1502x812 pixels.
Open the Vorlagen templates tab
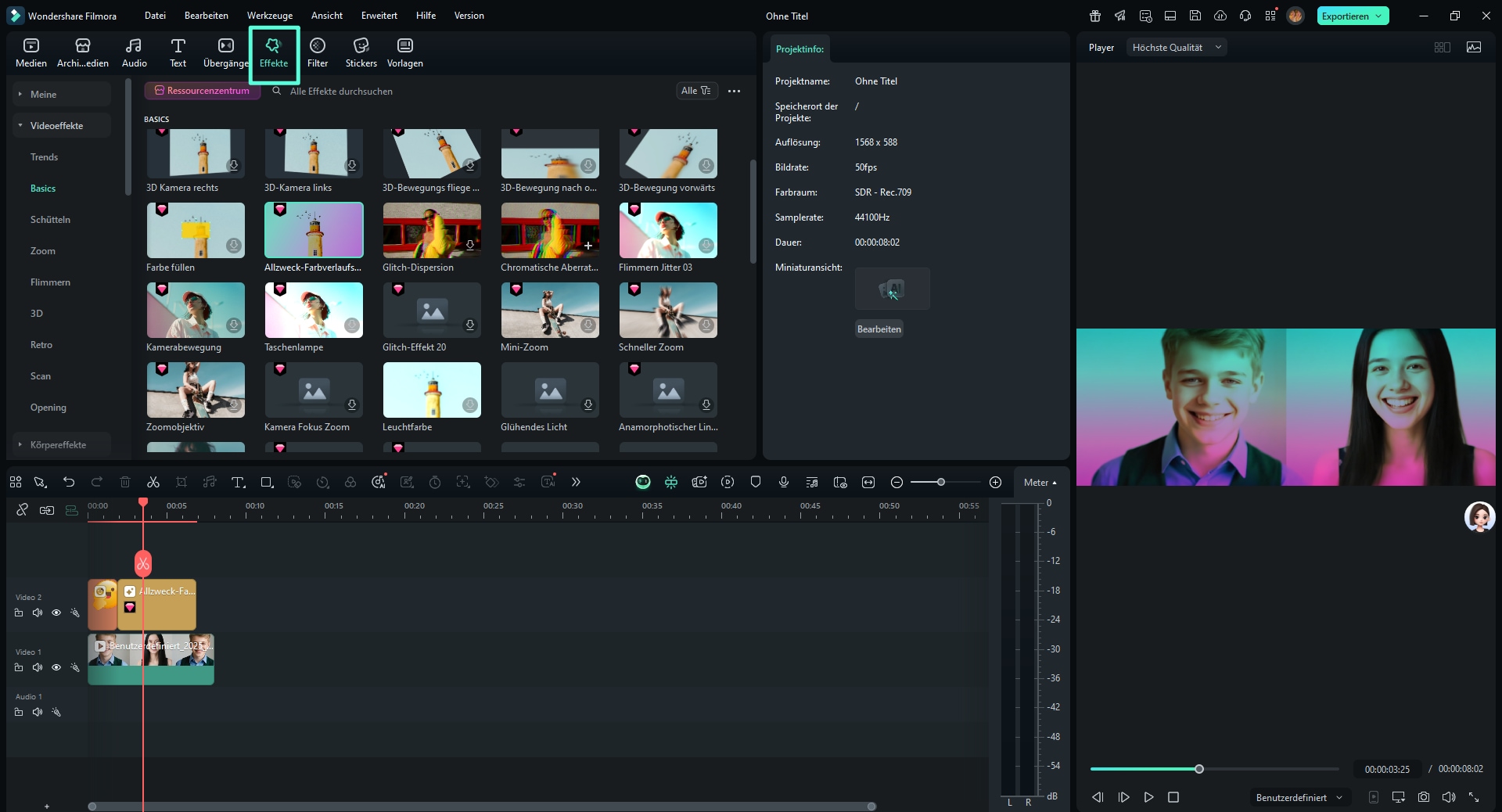[x=404, y=52]
